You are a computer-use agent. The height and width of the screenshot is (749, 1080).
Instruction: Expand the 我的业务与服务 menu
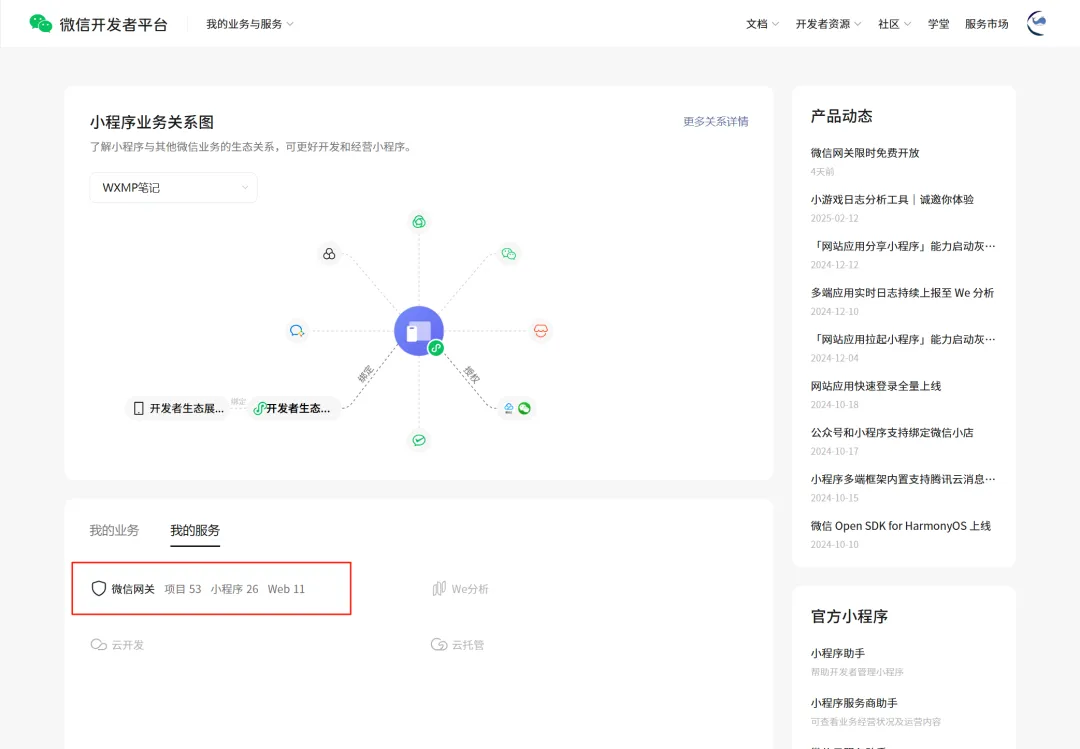point(249,24)
